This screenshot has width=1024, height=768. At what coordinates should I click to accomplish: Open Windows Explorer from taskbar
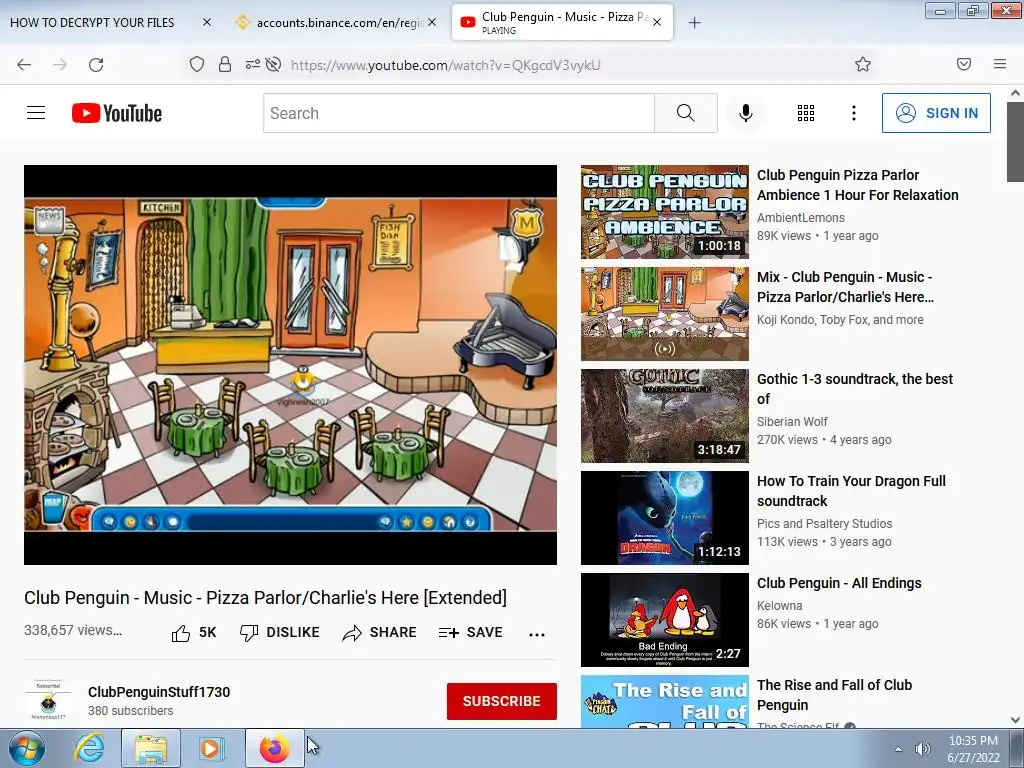click(x=150, y=748)
